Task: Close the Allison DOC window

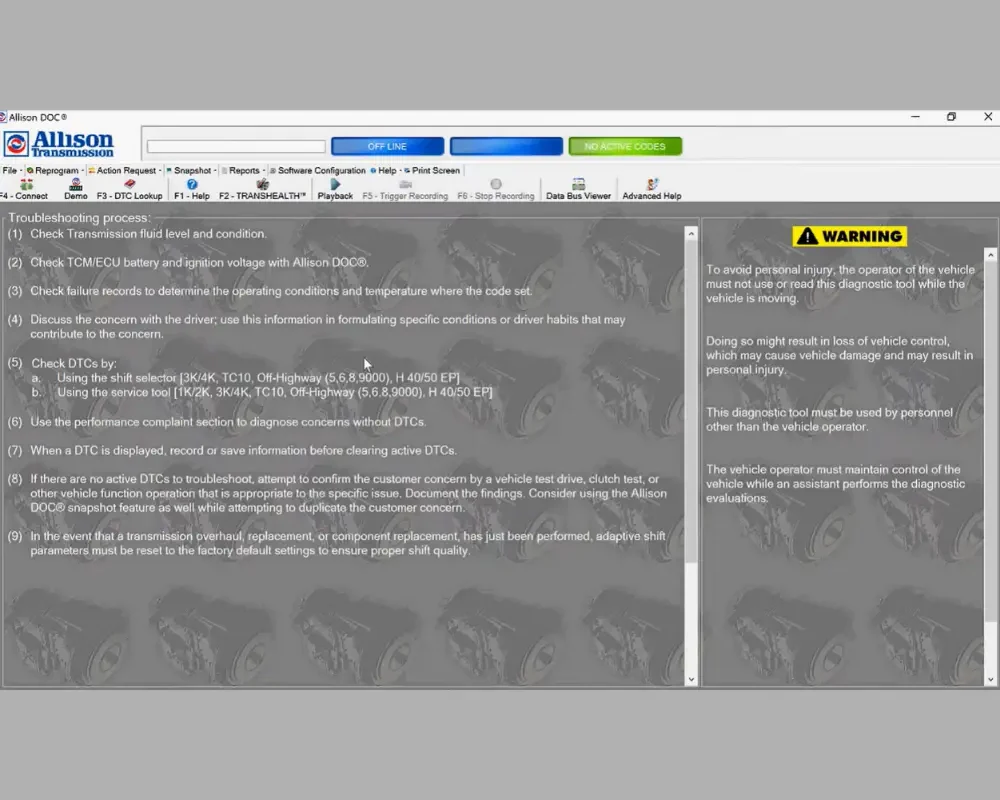Action: point(988,117)
